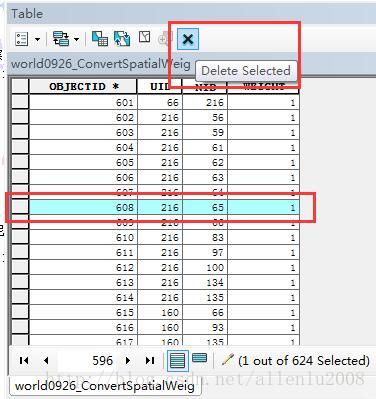Click OBJECTID cell 603
Viewport: 376px width, 399px height.
pyautogui.click(x=83, y=132)
